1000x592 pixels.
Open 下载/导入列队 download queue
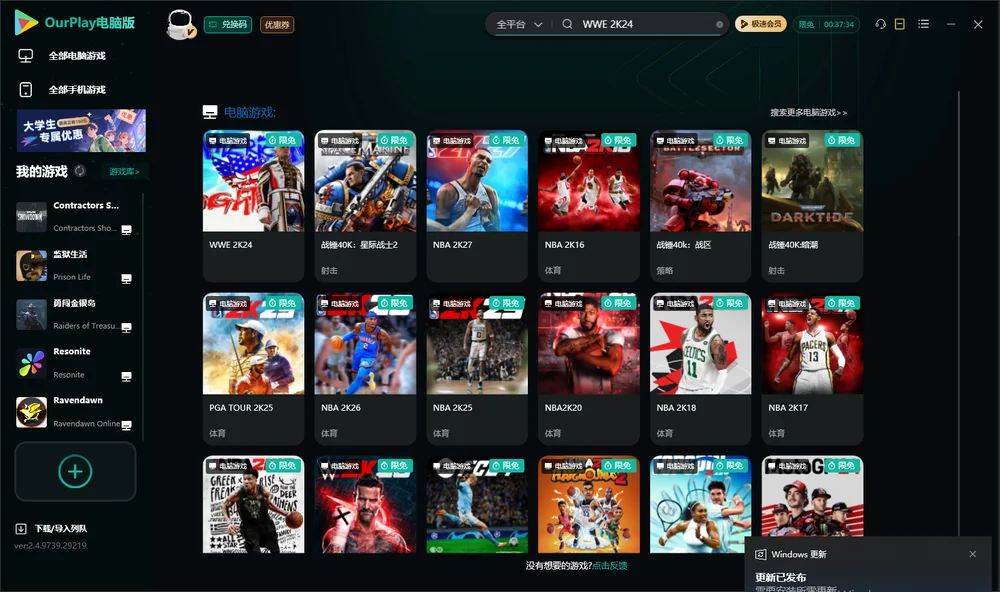[51, 529]
